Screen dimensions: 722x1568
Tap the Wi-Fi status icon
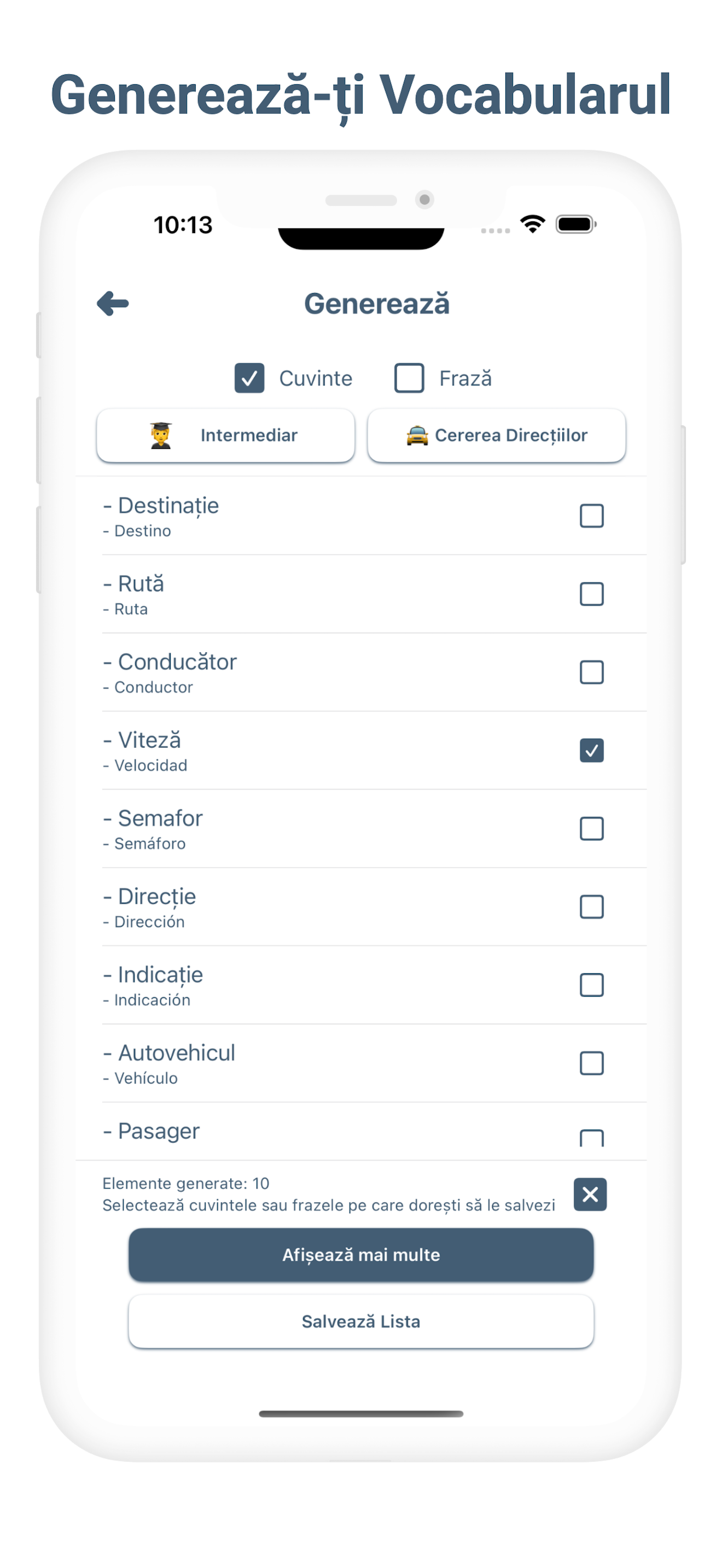[533, 224]
